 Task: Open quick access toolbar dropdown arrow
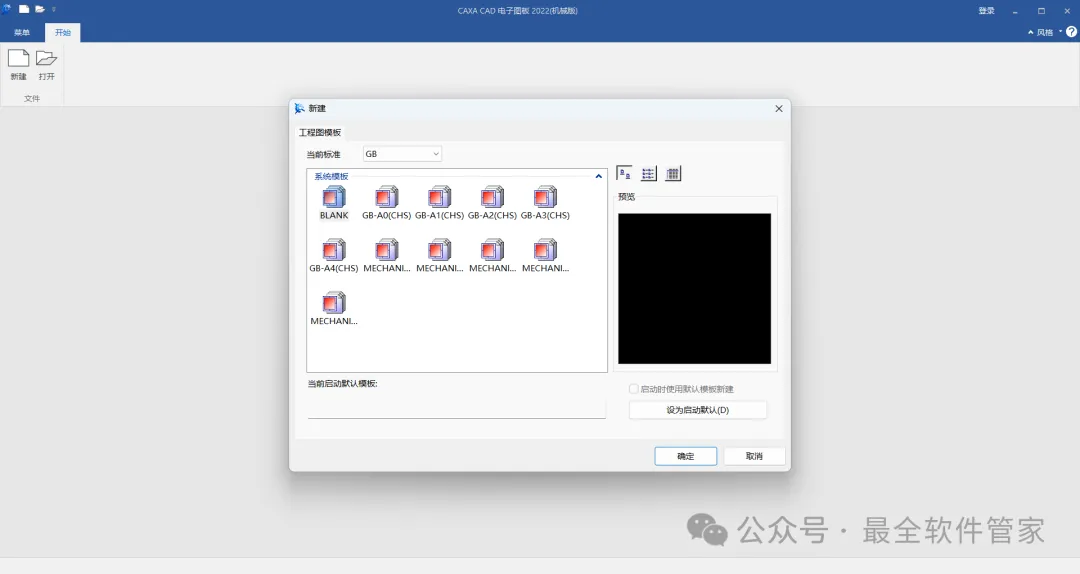pyautogui.click(x=54, y=10)
